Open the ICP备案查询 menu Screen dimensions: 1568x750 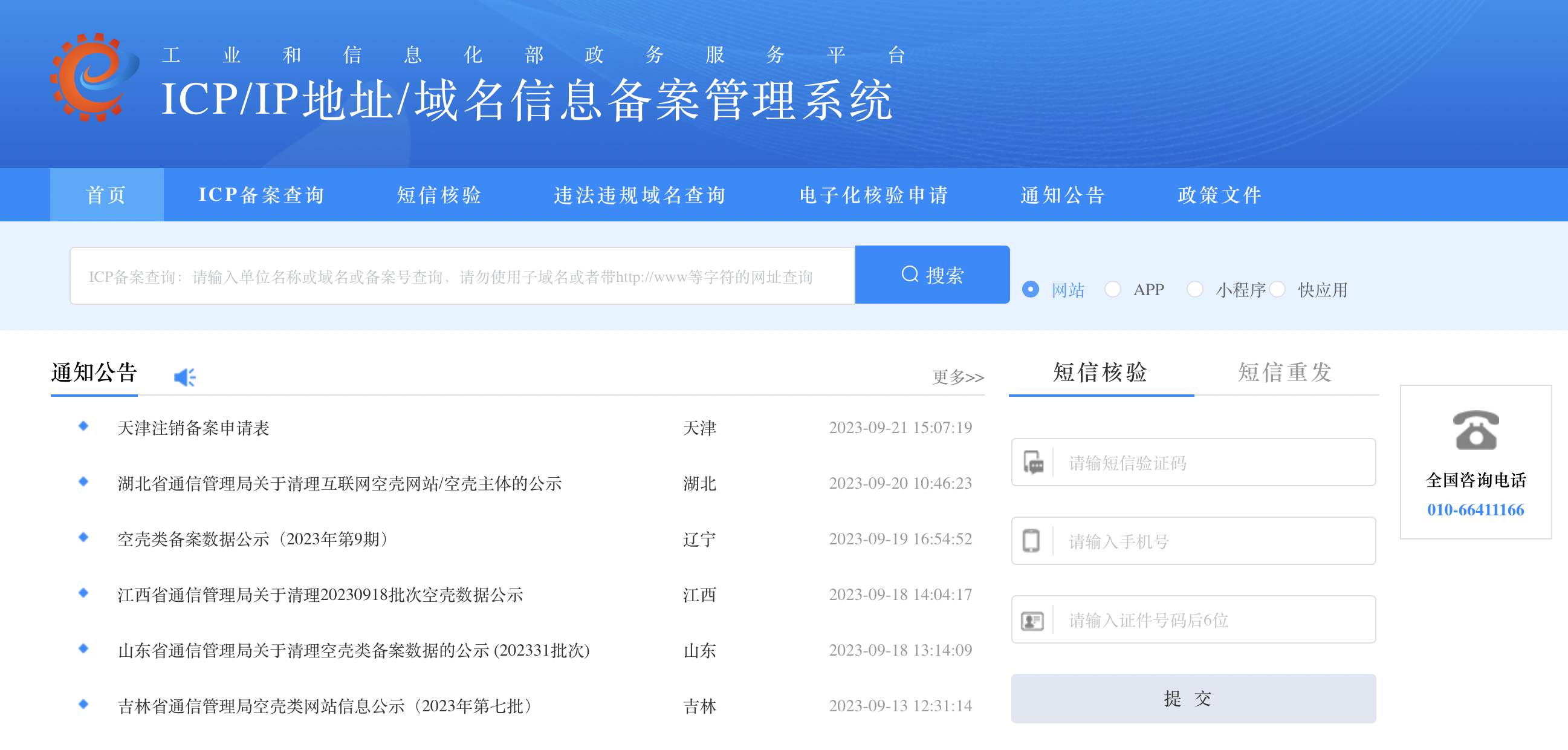[x=261, y=195]
